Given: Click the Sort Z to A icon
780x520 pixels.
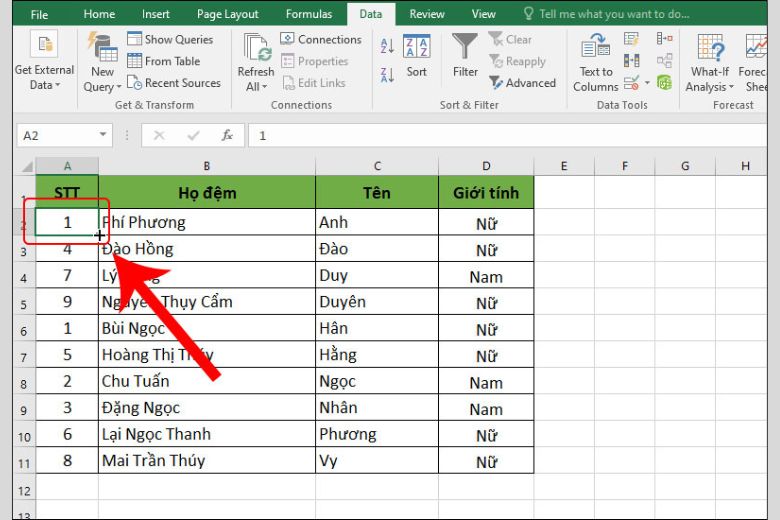Looking at the screenshot, I should click(387, 75).
